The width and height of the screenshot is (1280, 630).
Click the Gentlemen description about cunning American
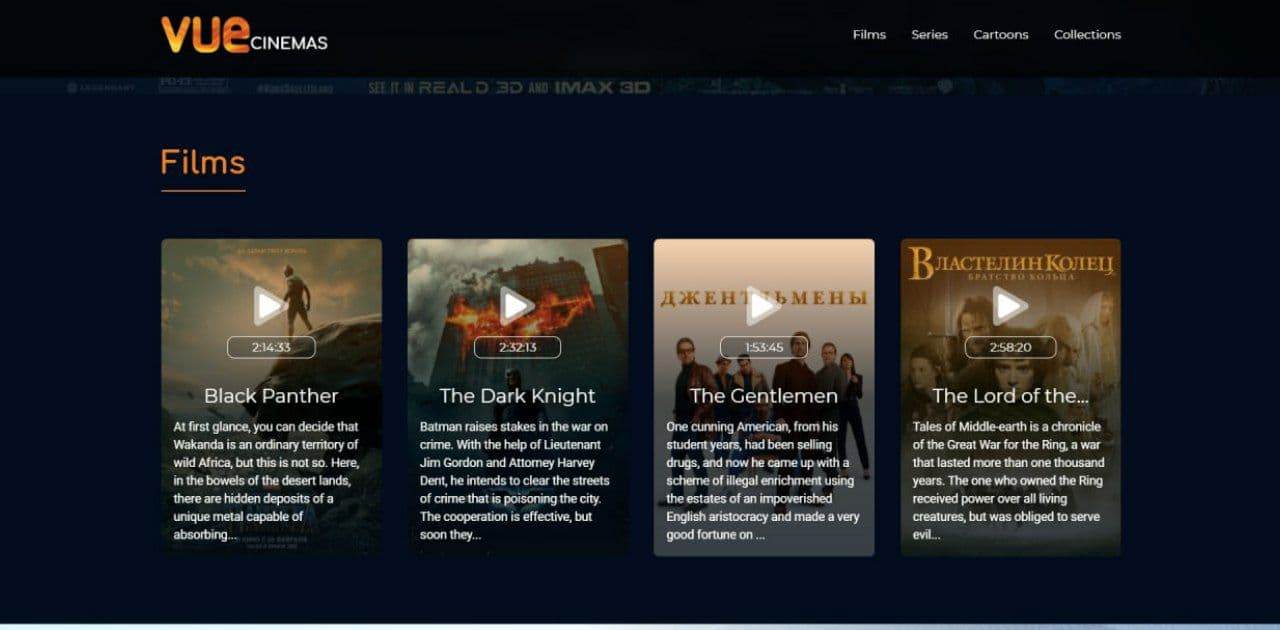pos(763,481)
